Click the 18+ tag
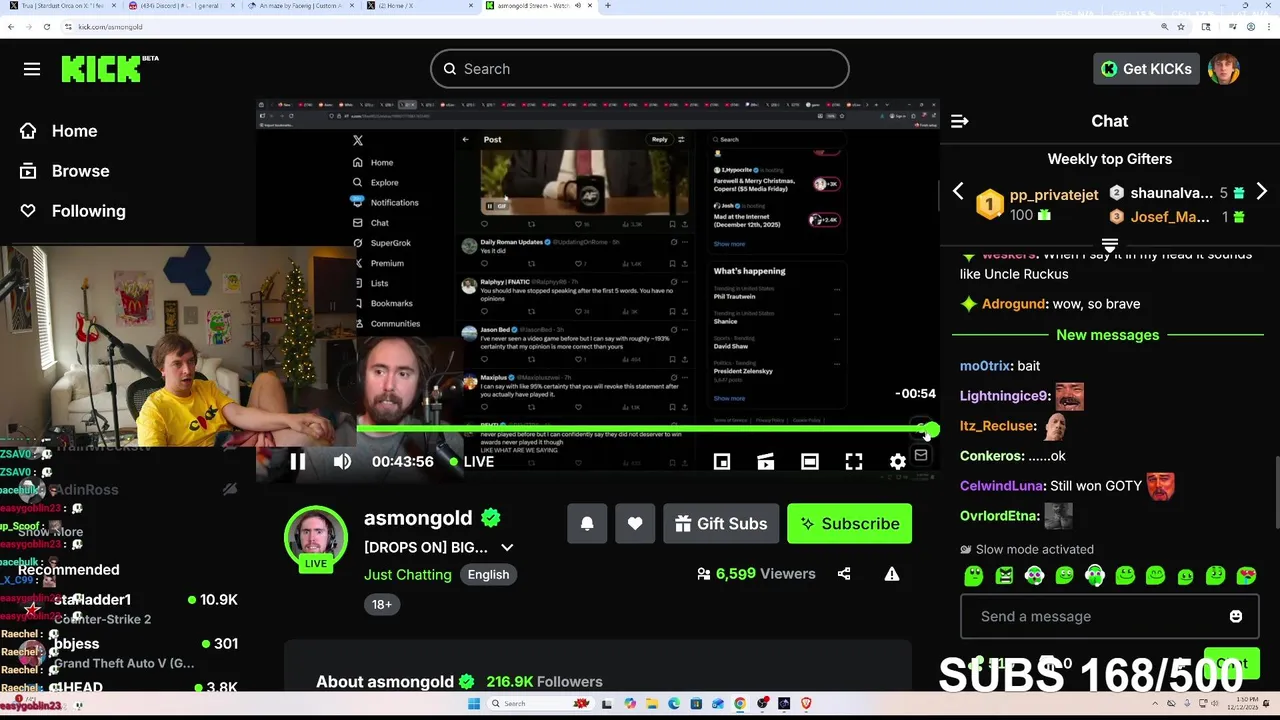1280x720 pixels. point(382,604)
